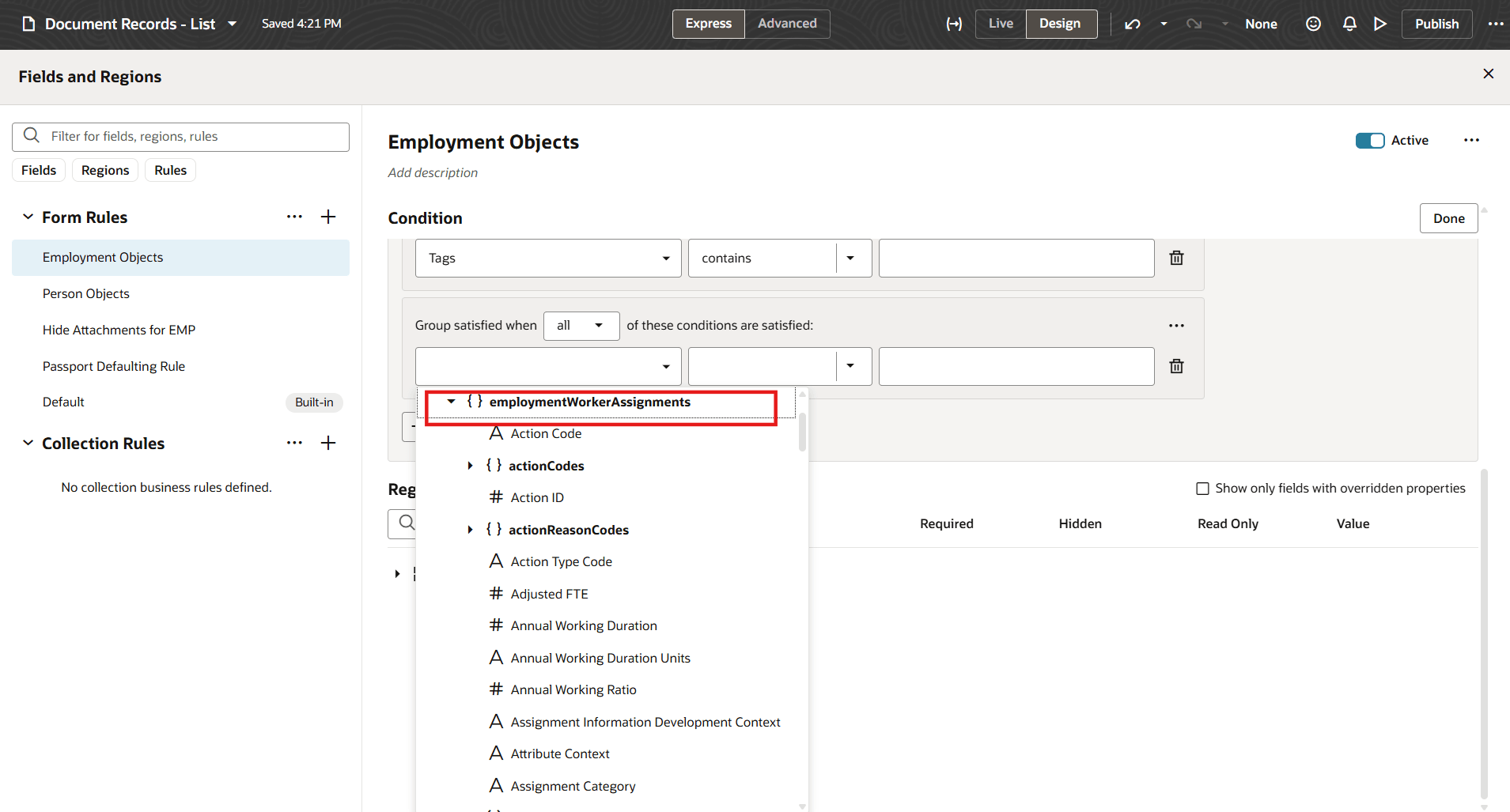Filter by the Fields chip
Image resolution: width=1510 pixels, height=812 pixels.
click(x=39, y=170)
